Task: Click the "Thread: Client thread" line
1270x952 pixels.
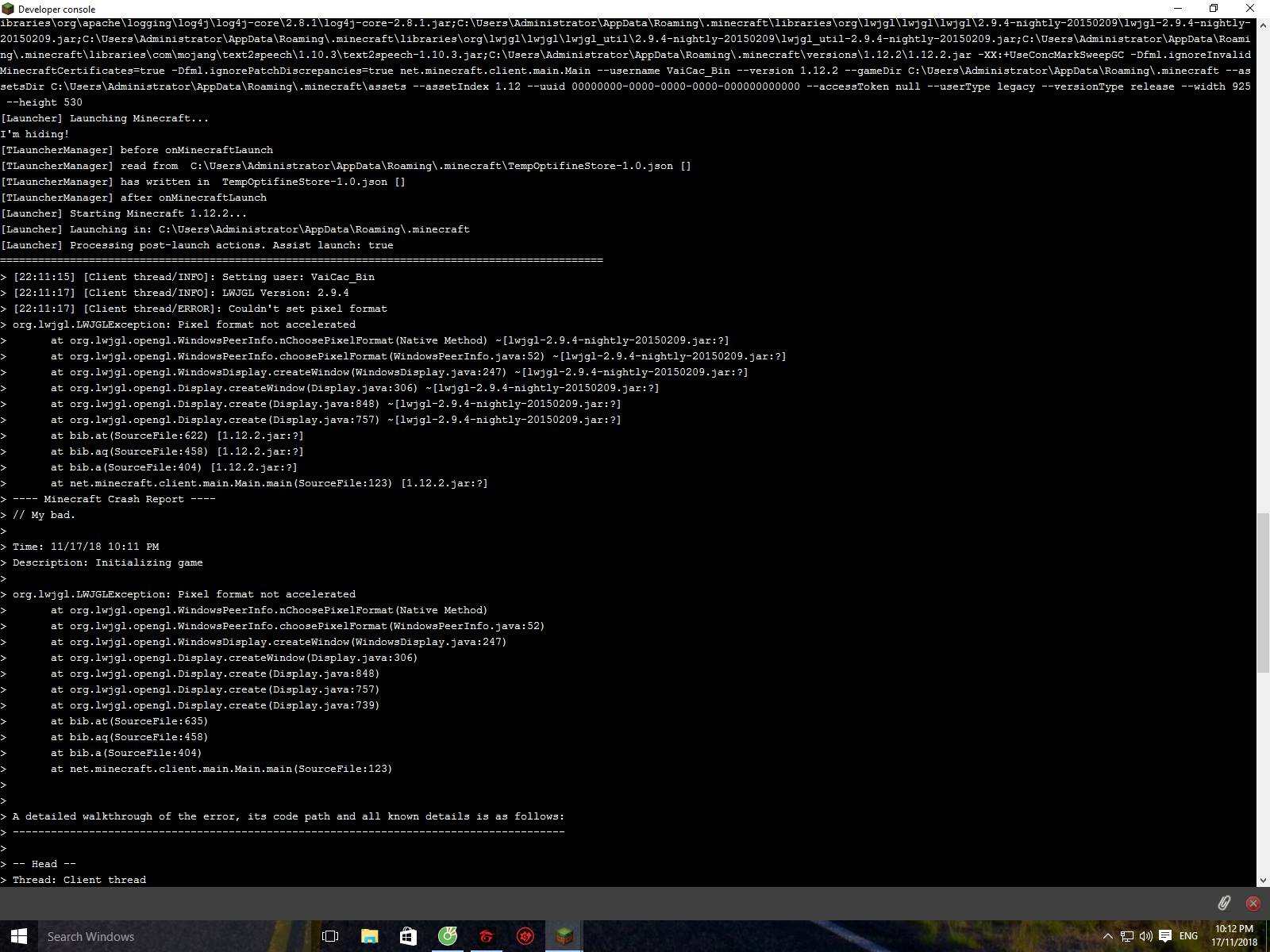Action: pyautogui.click(x=73, y=880)
